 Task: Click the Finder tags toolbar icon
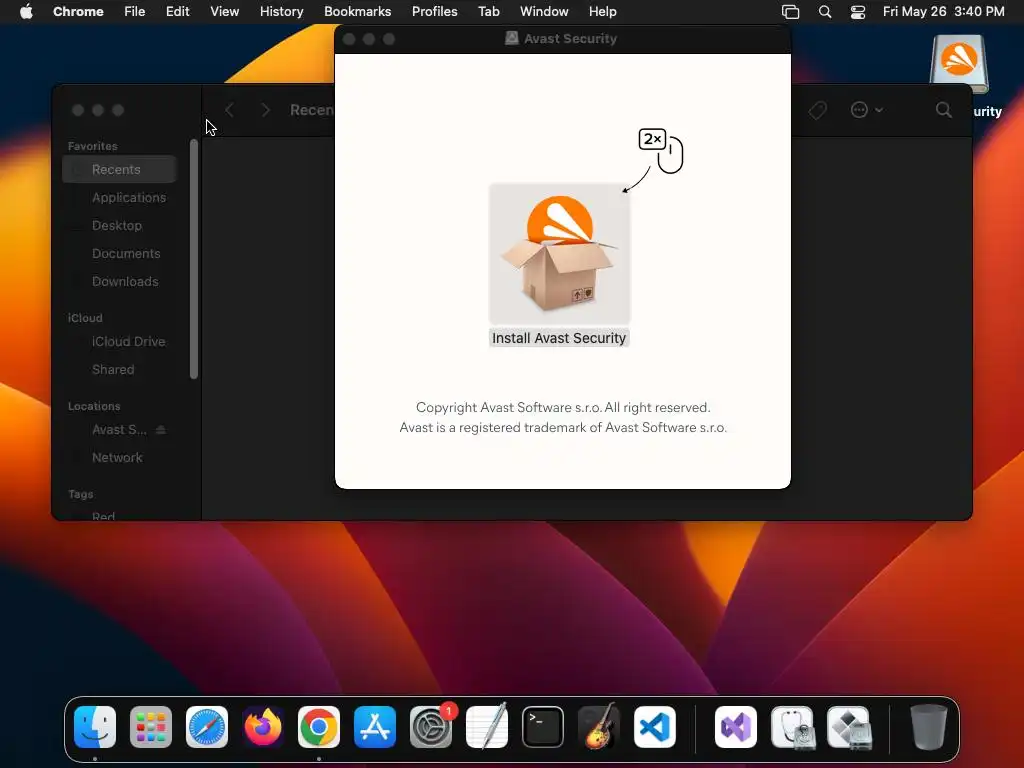(x=817, y=110)
